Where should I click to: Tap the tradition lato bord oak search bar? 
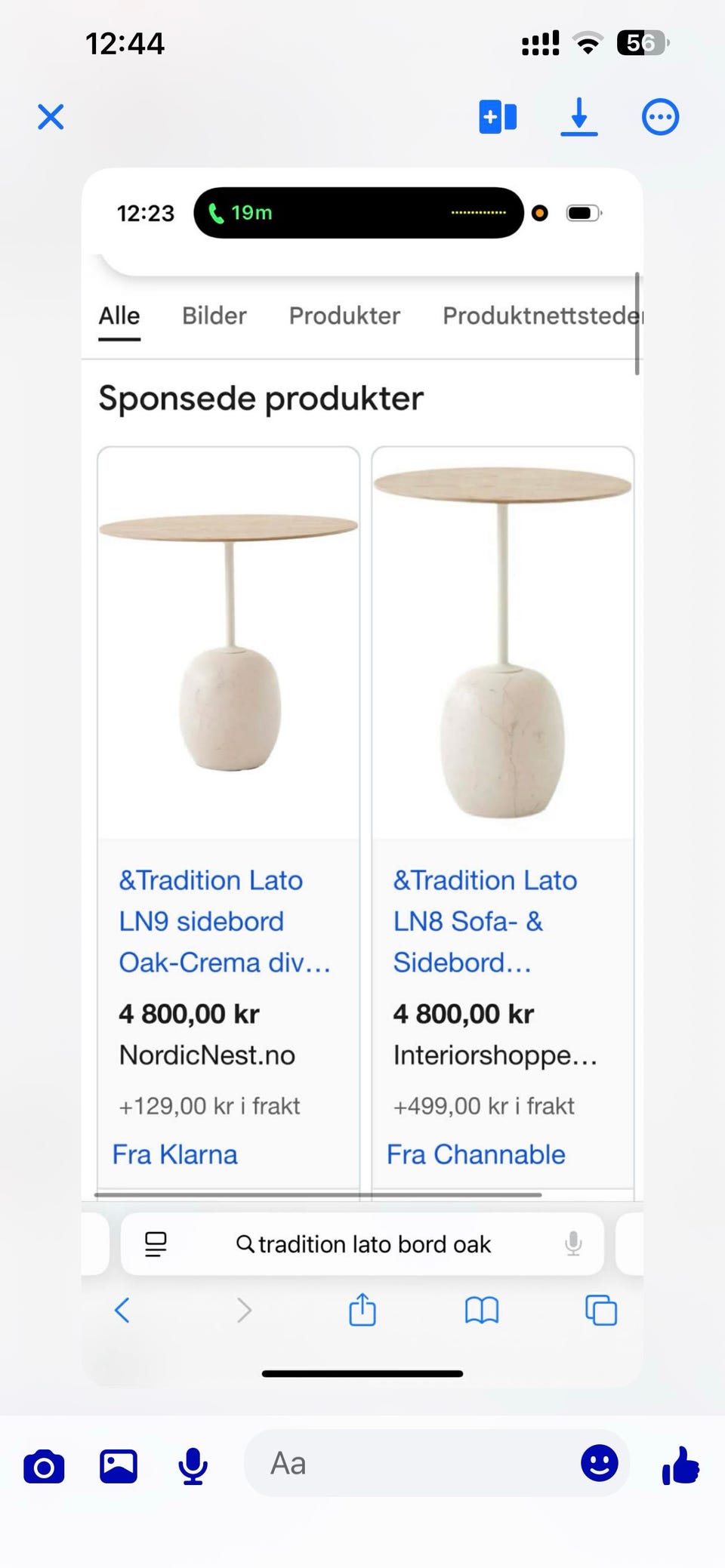click(362, 1244)
